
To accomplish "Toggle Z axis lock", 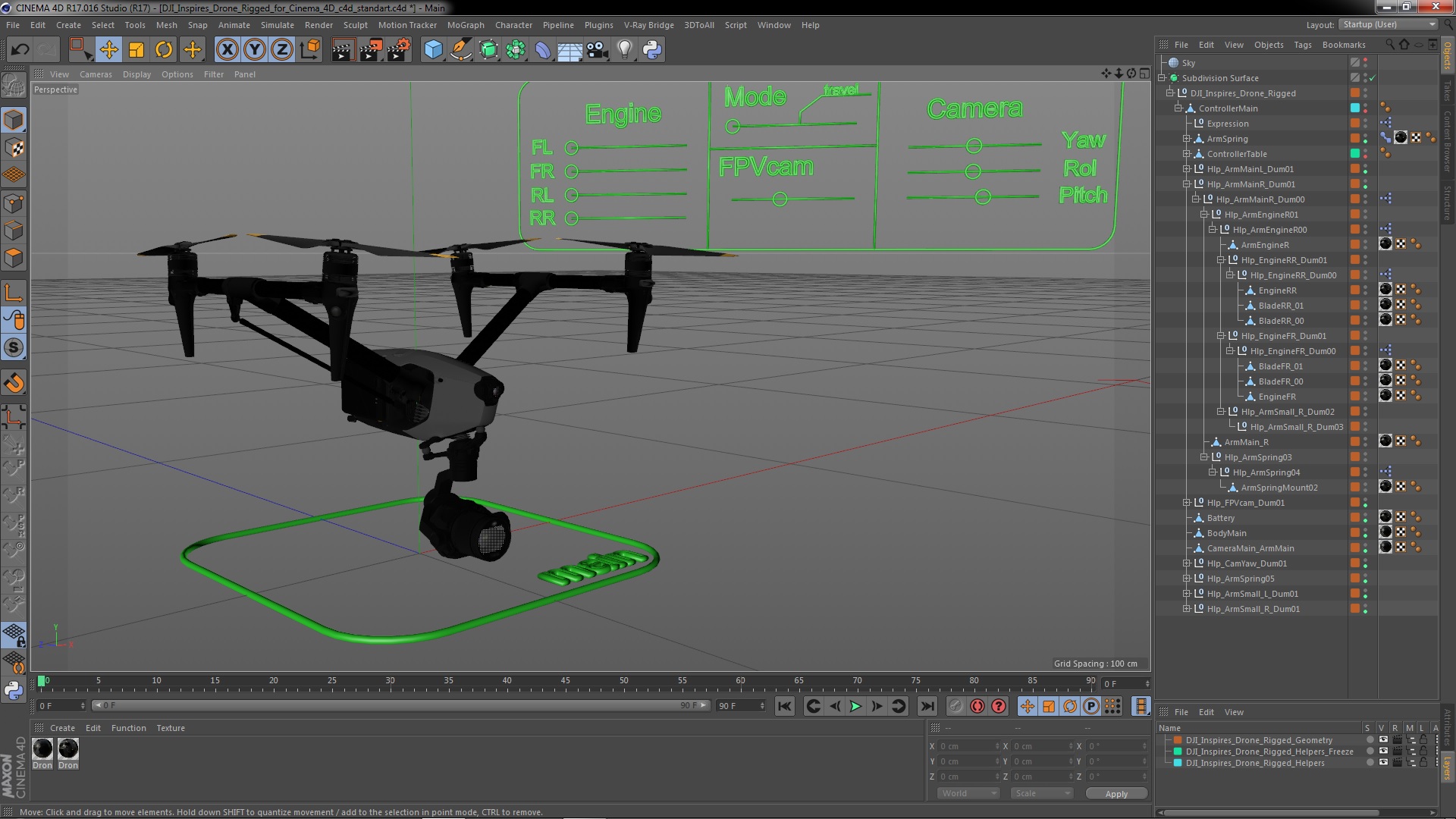I will pos(282,50).
